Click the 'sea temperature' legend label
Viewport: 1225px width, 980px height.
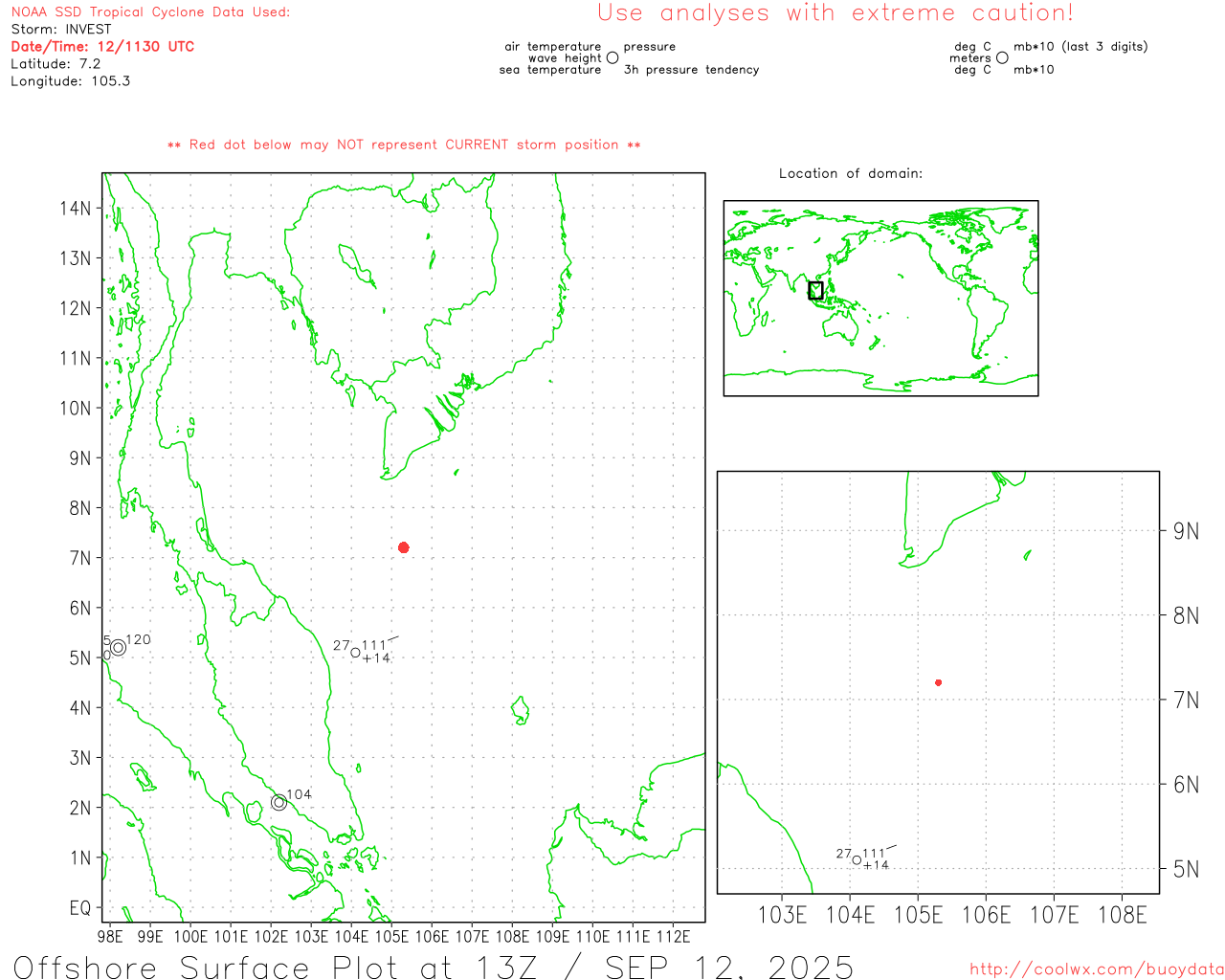point(550,70)
